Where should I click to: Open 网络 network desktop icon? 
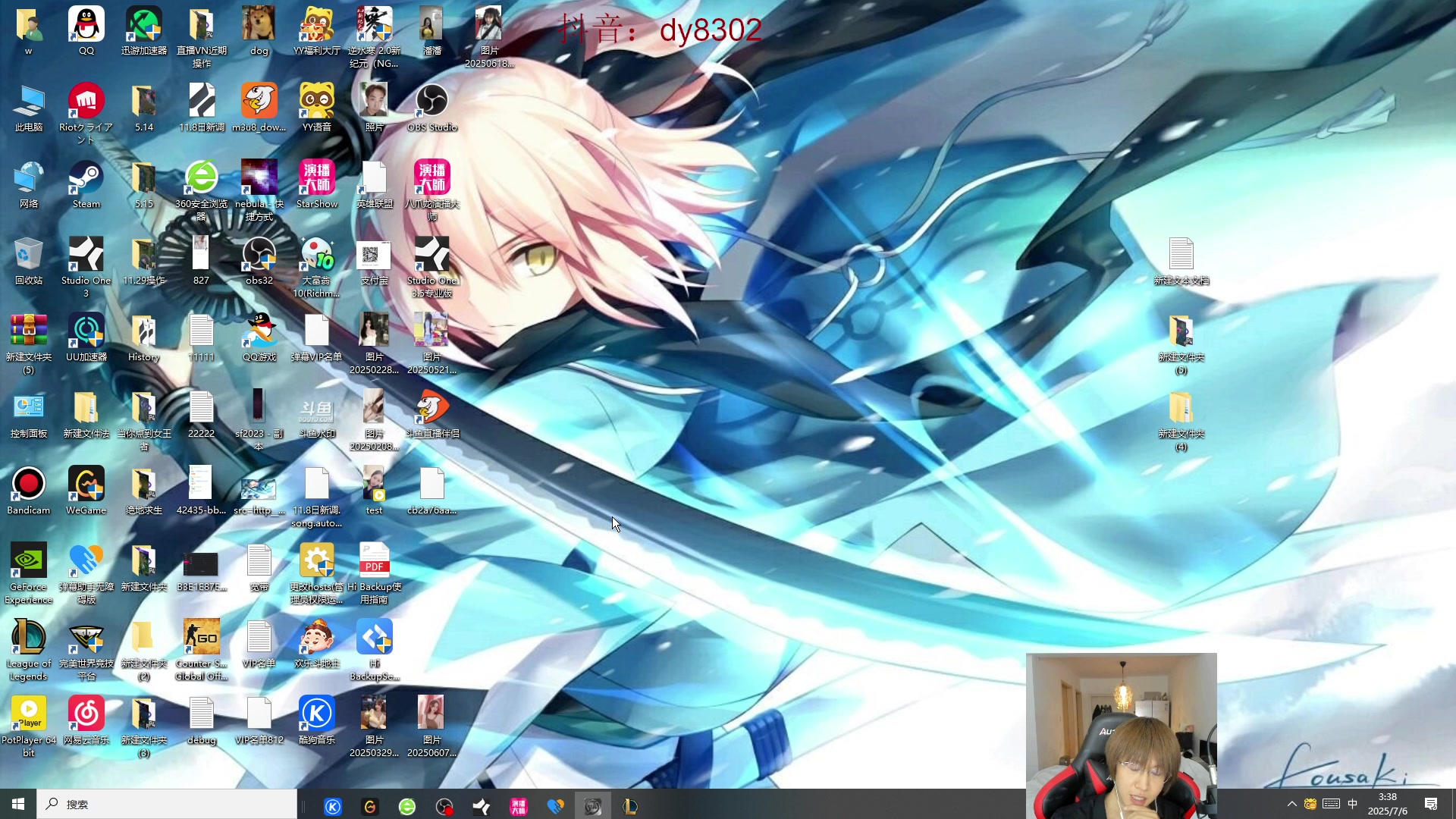tap(29, 177)
